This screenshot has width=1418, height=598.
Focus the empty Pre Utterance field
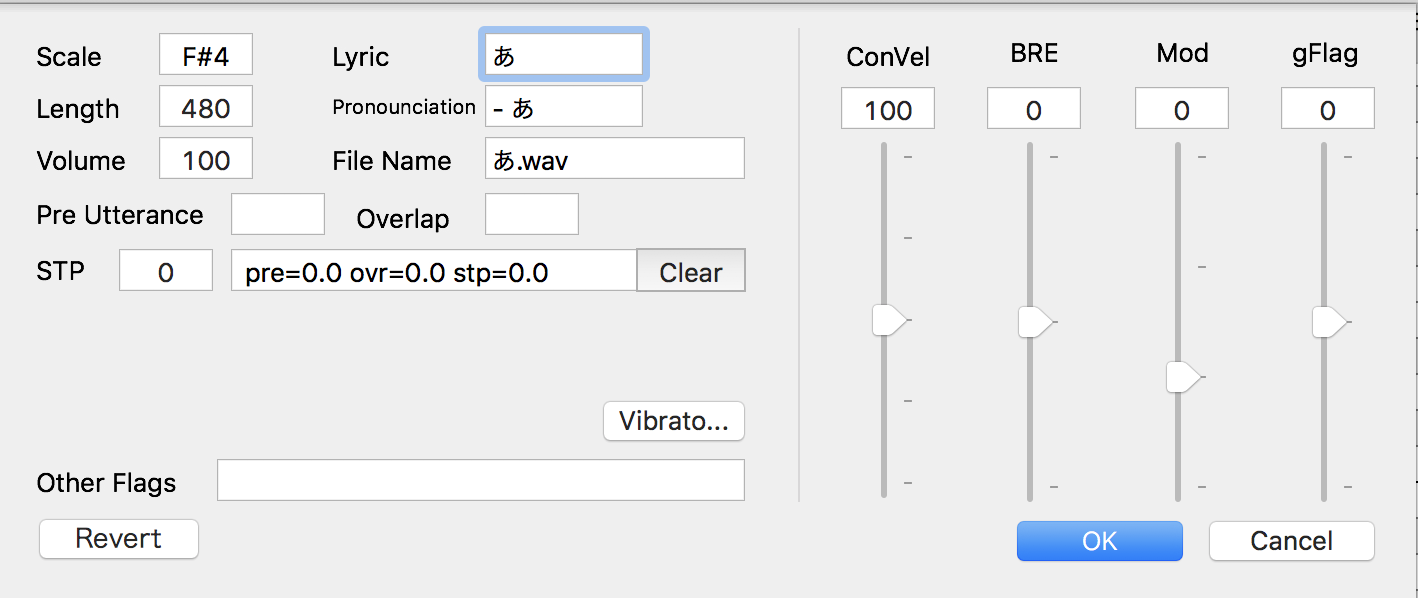click(x=278, y=215)
